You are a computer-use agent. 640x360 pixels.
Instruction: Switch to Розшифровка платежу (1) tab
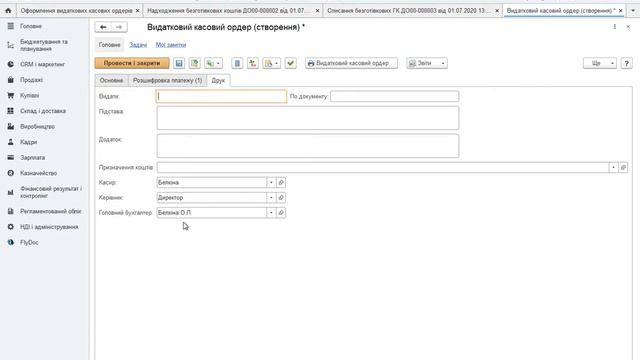[167, 80]
